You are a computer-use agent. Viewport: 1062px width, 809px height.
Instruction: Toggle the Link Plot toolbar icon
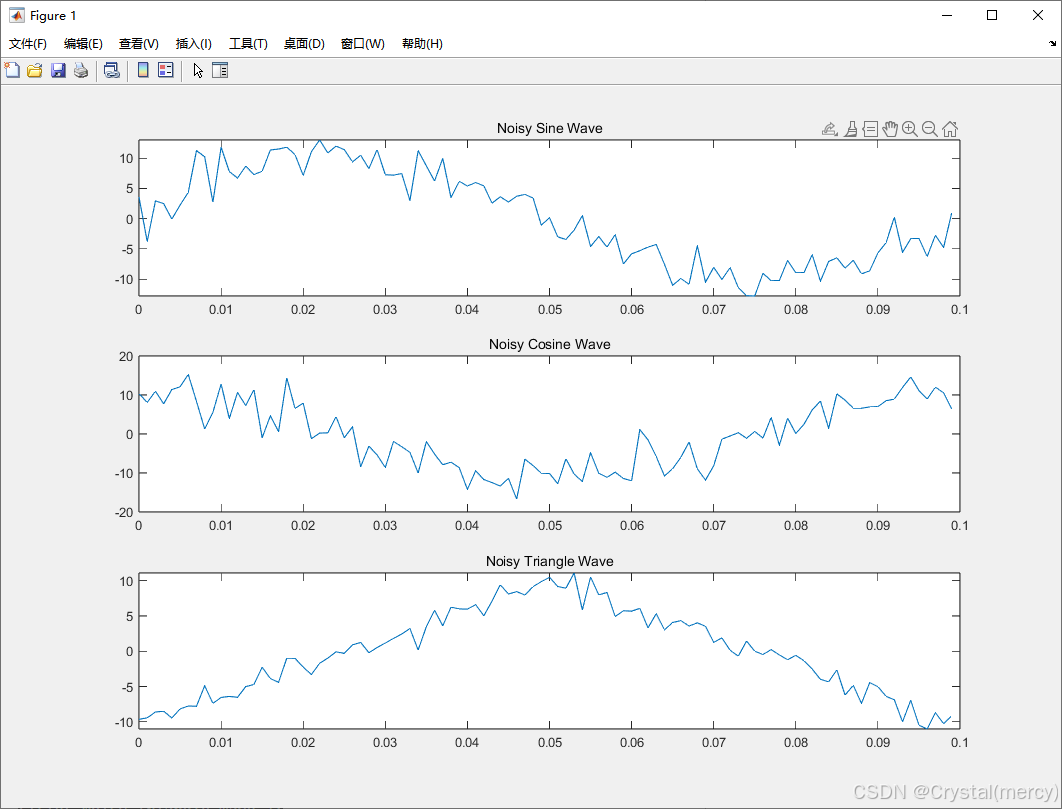pyautogui.click(x=112, y=70)
